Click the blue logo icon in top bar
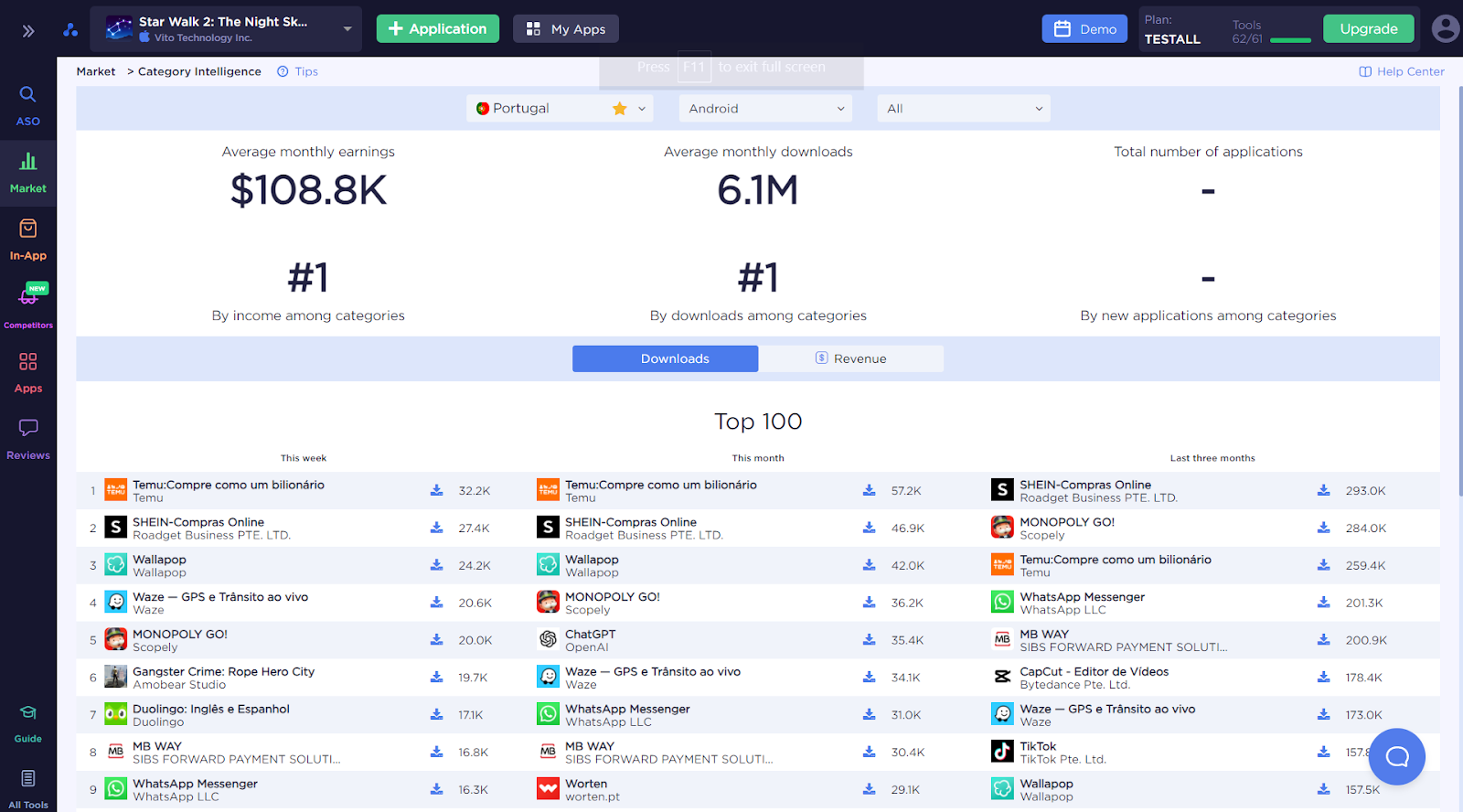This screenshot has height=812, width=1463. point(70,30)
